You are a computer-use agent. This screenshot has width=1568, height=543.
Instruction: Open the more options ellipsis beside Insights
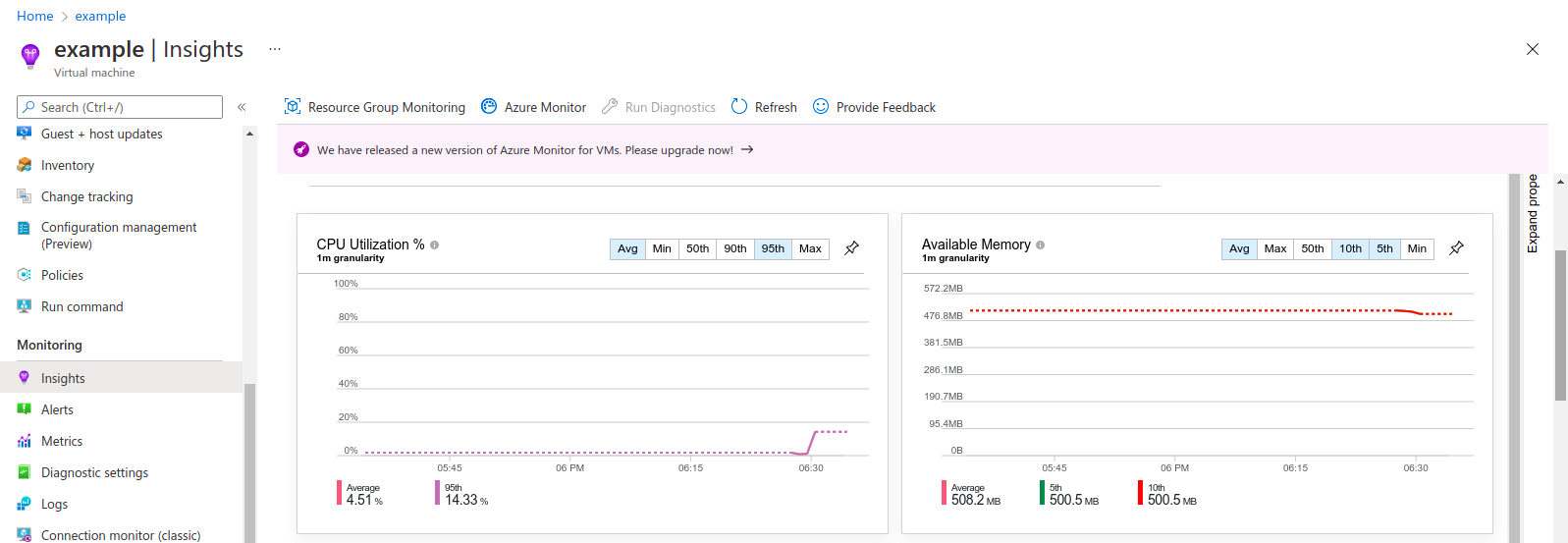pos(275,49)
